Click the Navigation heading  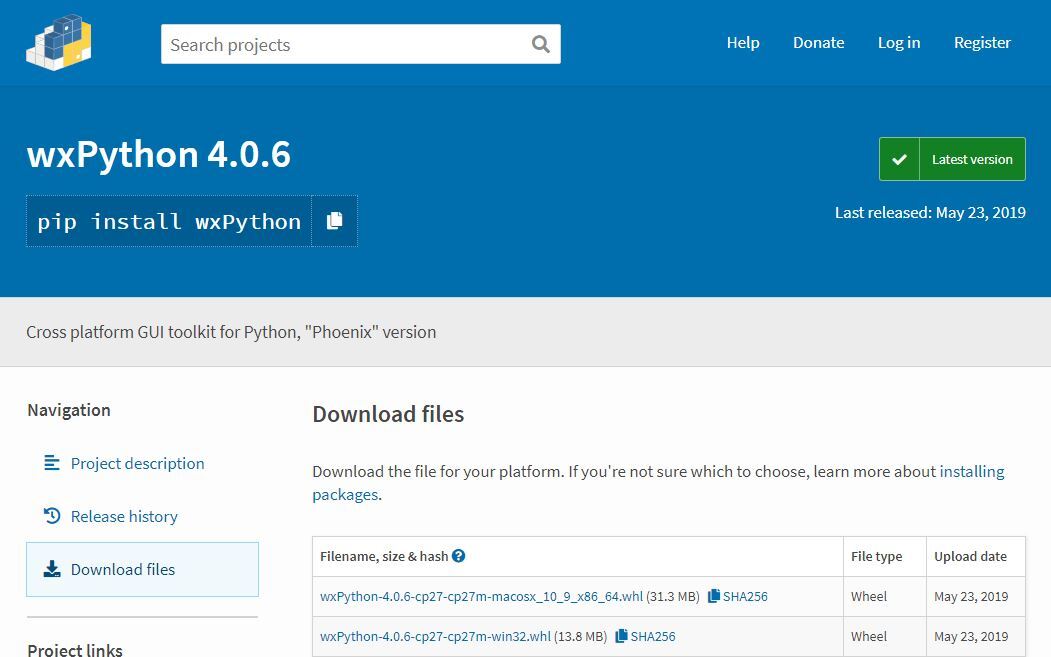coord(68,410)
